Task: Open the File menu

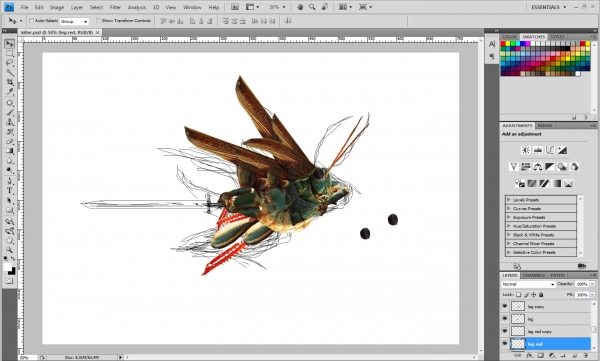Action: coord(24,7)
